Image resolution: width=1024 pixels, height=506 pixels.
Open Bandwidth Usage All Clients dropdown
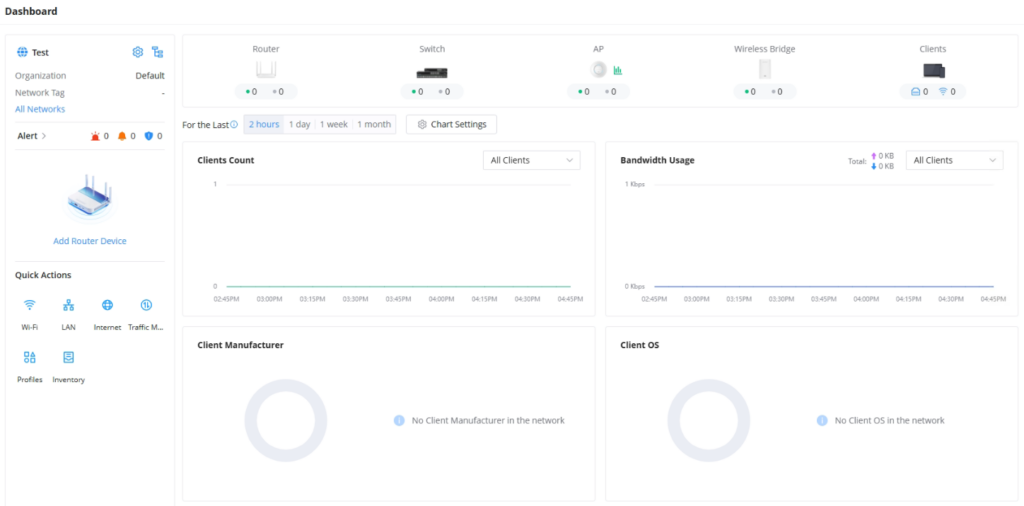coord(954,160)
